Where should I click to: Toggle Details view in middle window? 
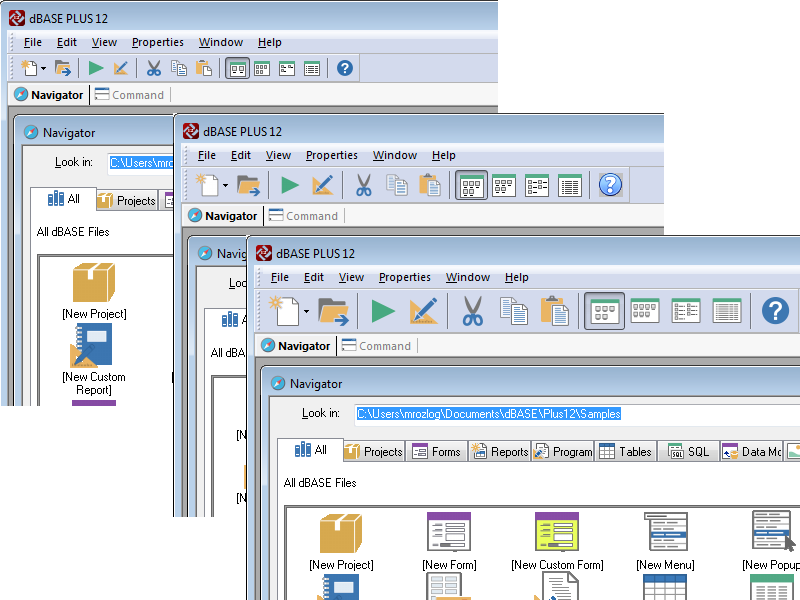point(569,185)
